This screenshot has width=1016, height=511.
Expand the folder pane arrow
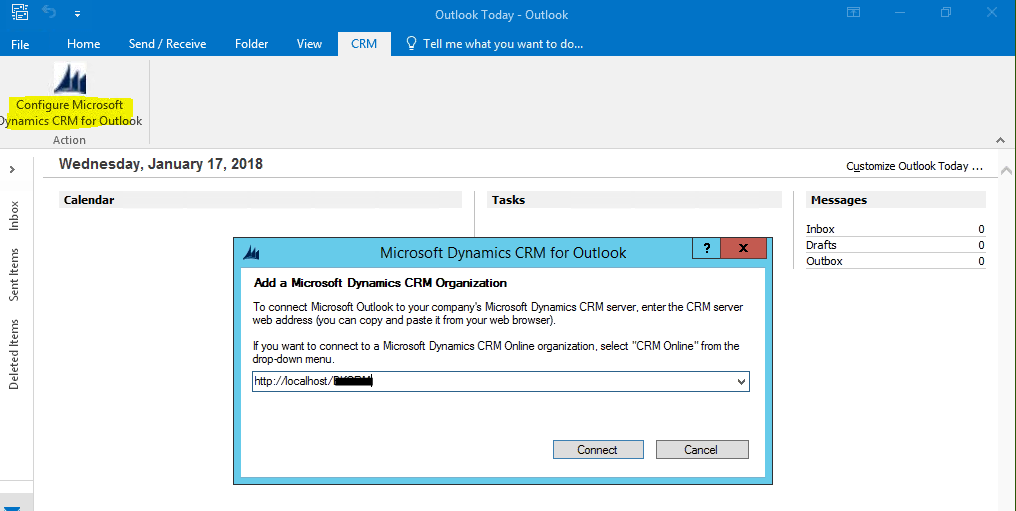(x=12, y=170)
